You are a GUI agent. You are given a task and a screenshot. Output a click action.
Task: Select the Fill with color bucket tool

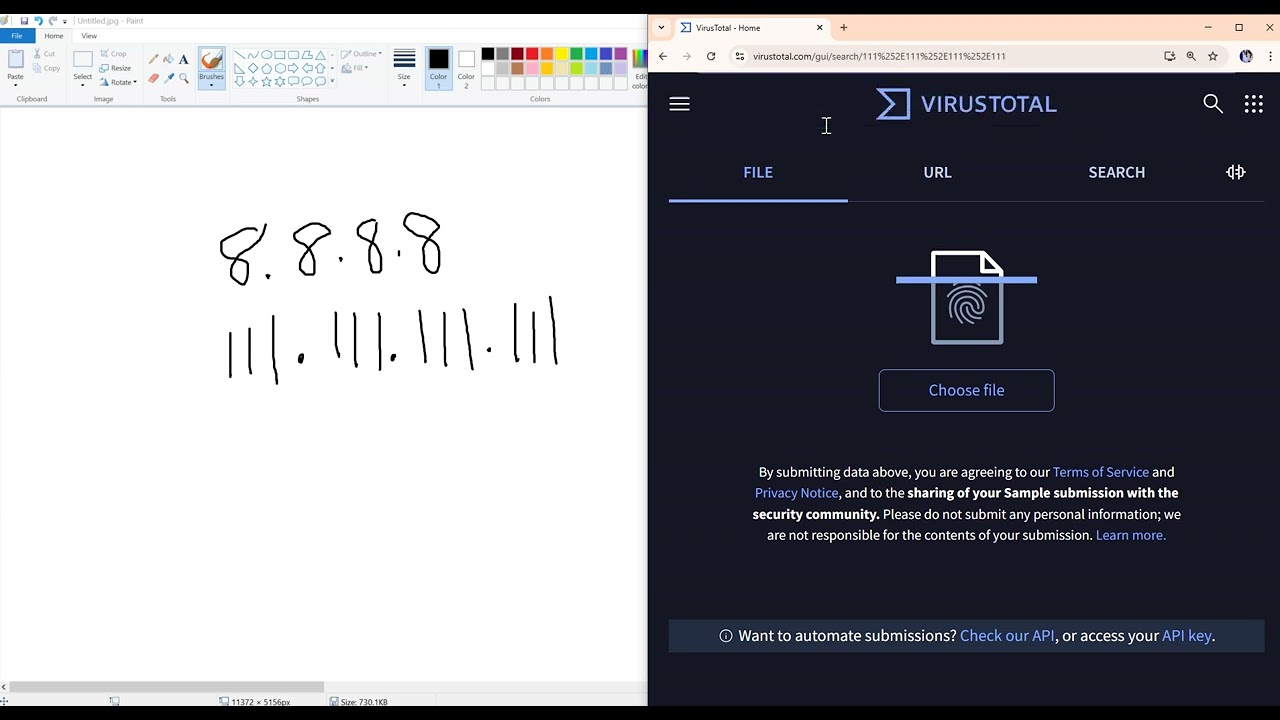pyautogui.click(x=168, y=59)
